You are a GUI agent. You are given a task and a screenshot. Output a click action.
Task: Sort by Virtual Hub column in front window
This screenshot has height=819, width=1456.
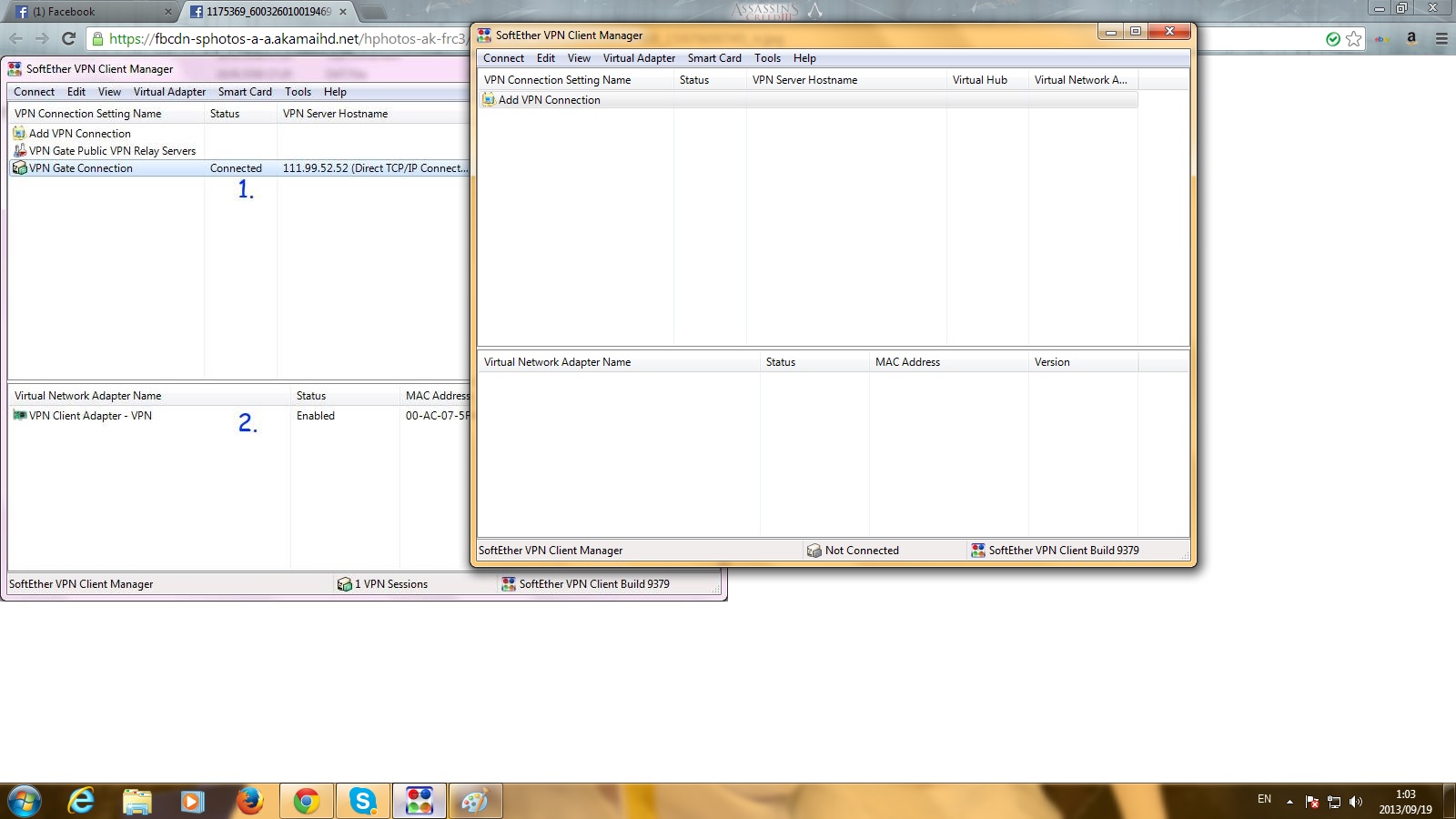click(987, 80)
